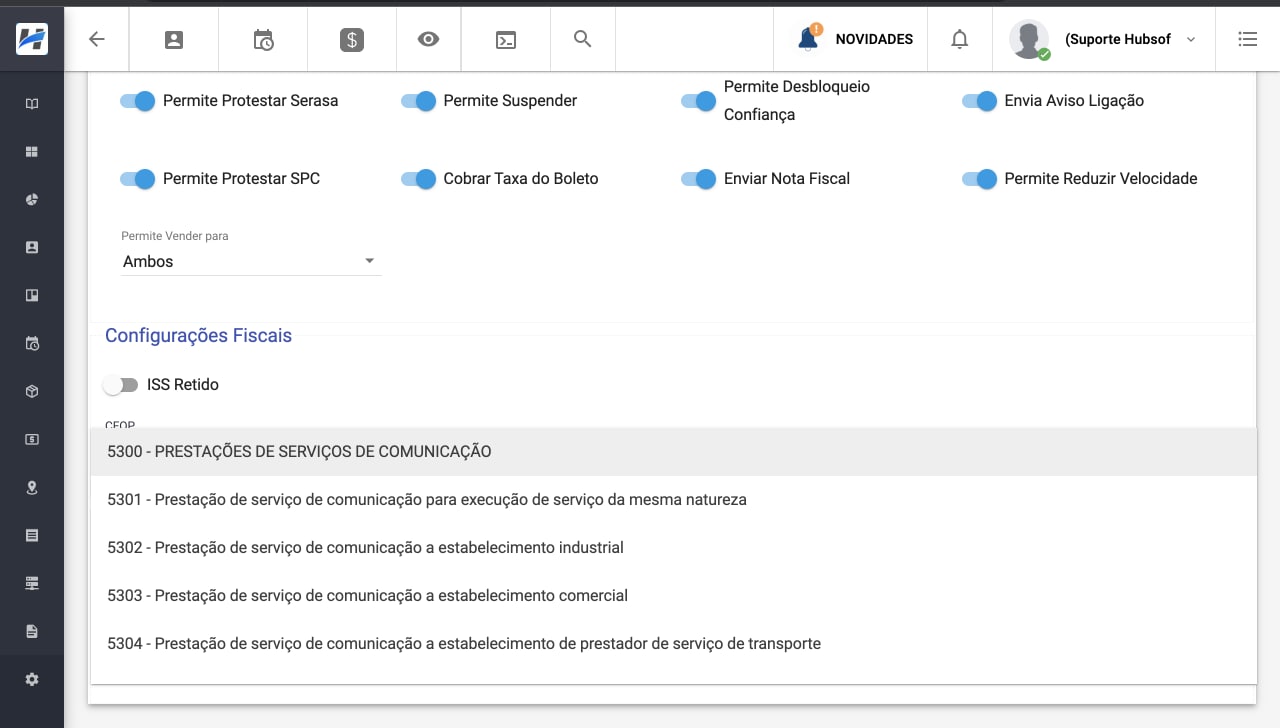This screenshot has height=728, width=1280.
Task: Open the board layout icon in sidebar
Action: 32,295
